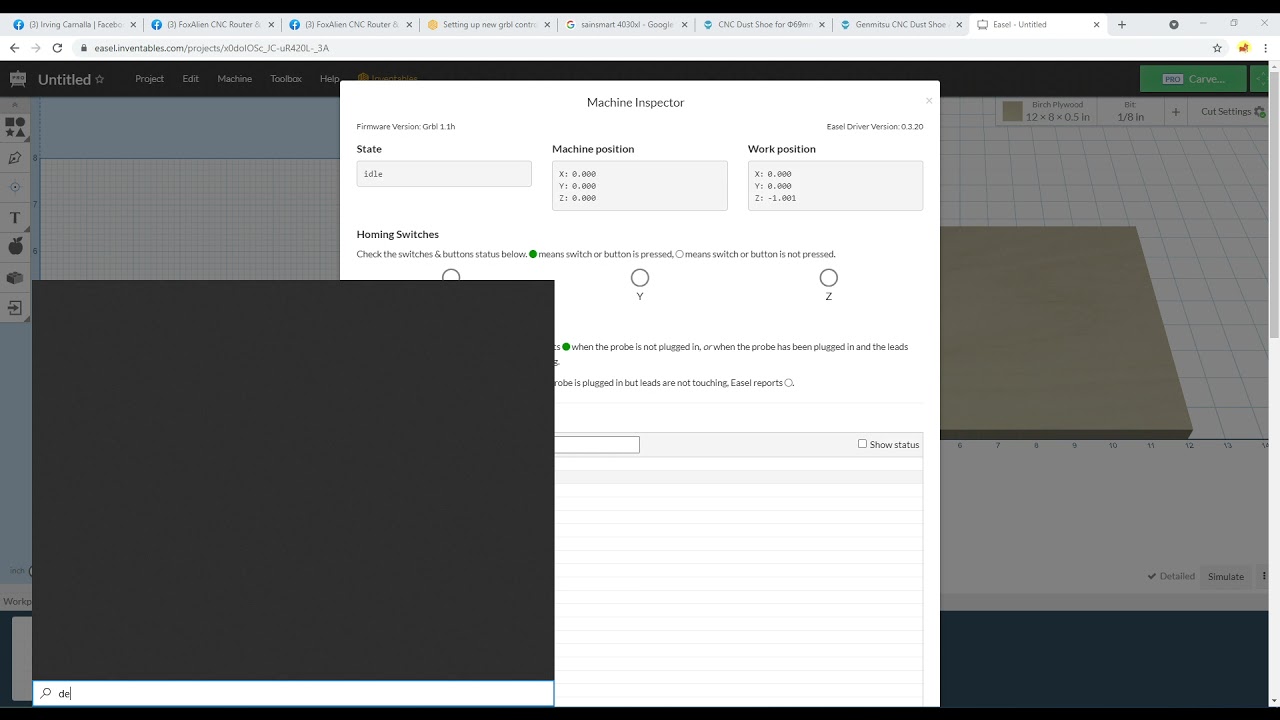The width and height of the screenshot is (1280, 720).
Task: Click the Birch Plywood material swatch
Action: pyautogui.click(x=1013, y=111)
